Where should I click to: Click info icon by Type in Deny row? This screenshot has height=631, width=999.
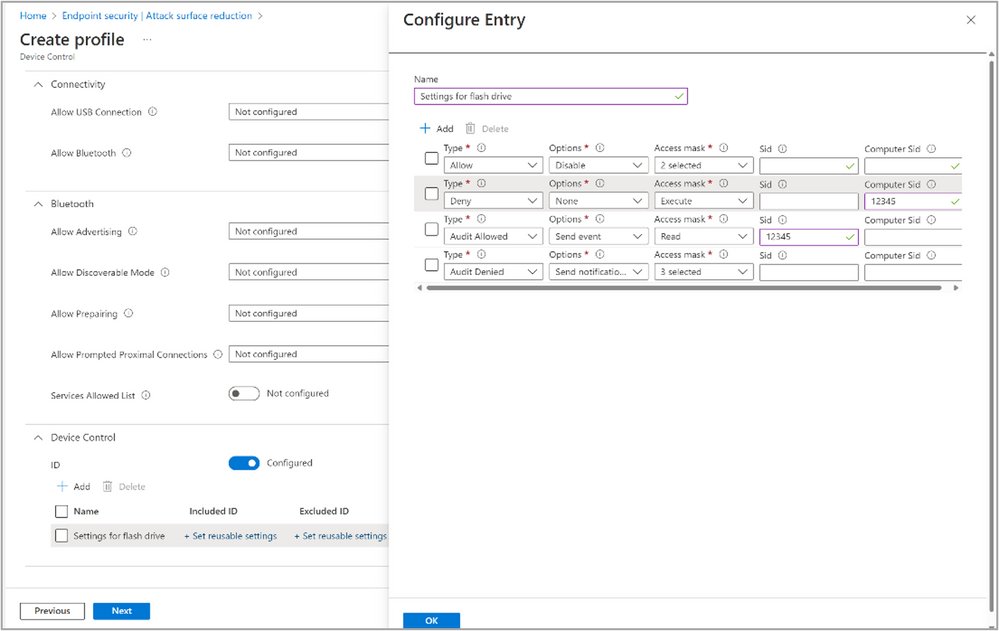point(482,184)
